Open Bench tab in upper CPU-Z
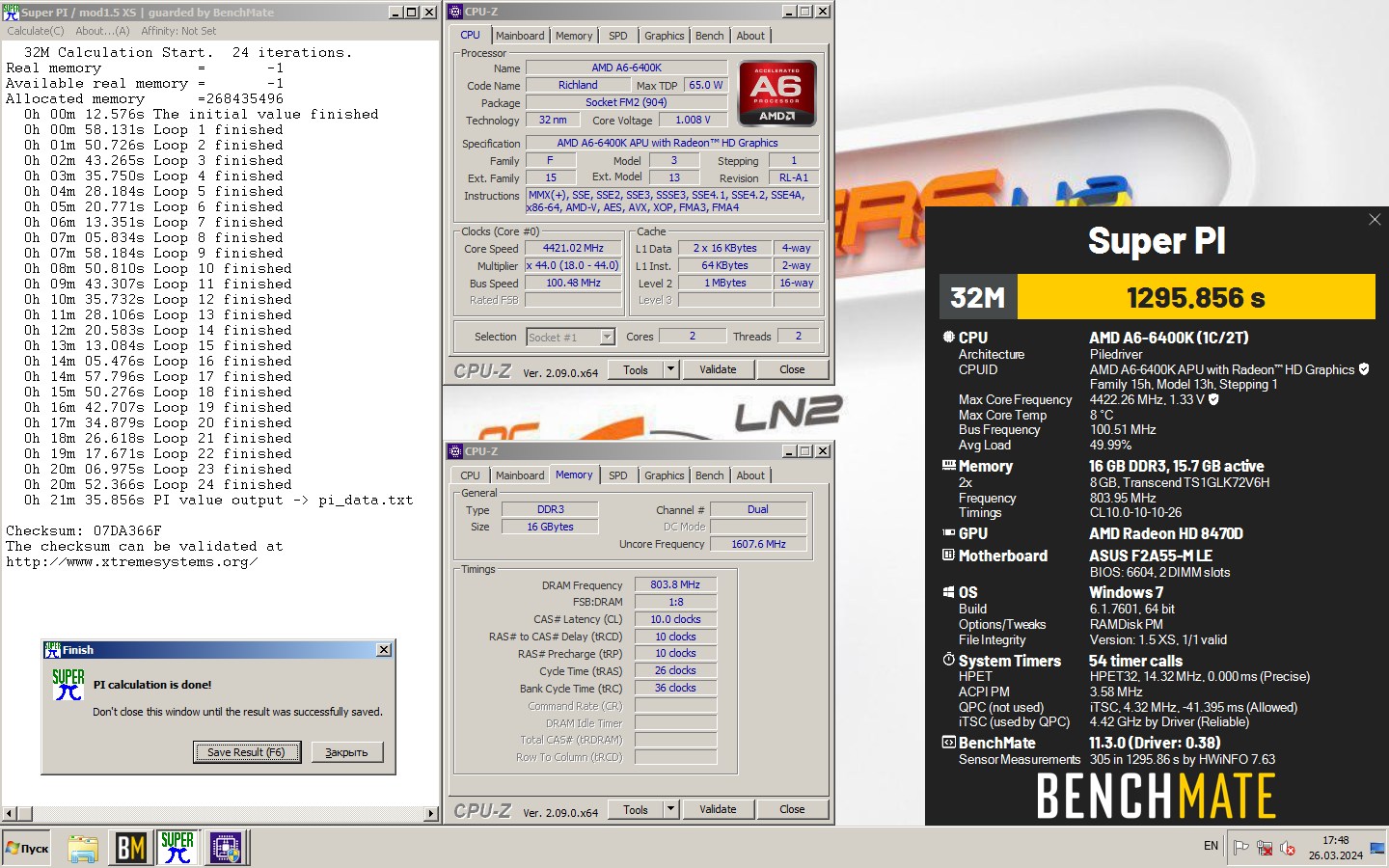The height and width of the screenshot is (868, 1389). click(x=710, y=36)
